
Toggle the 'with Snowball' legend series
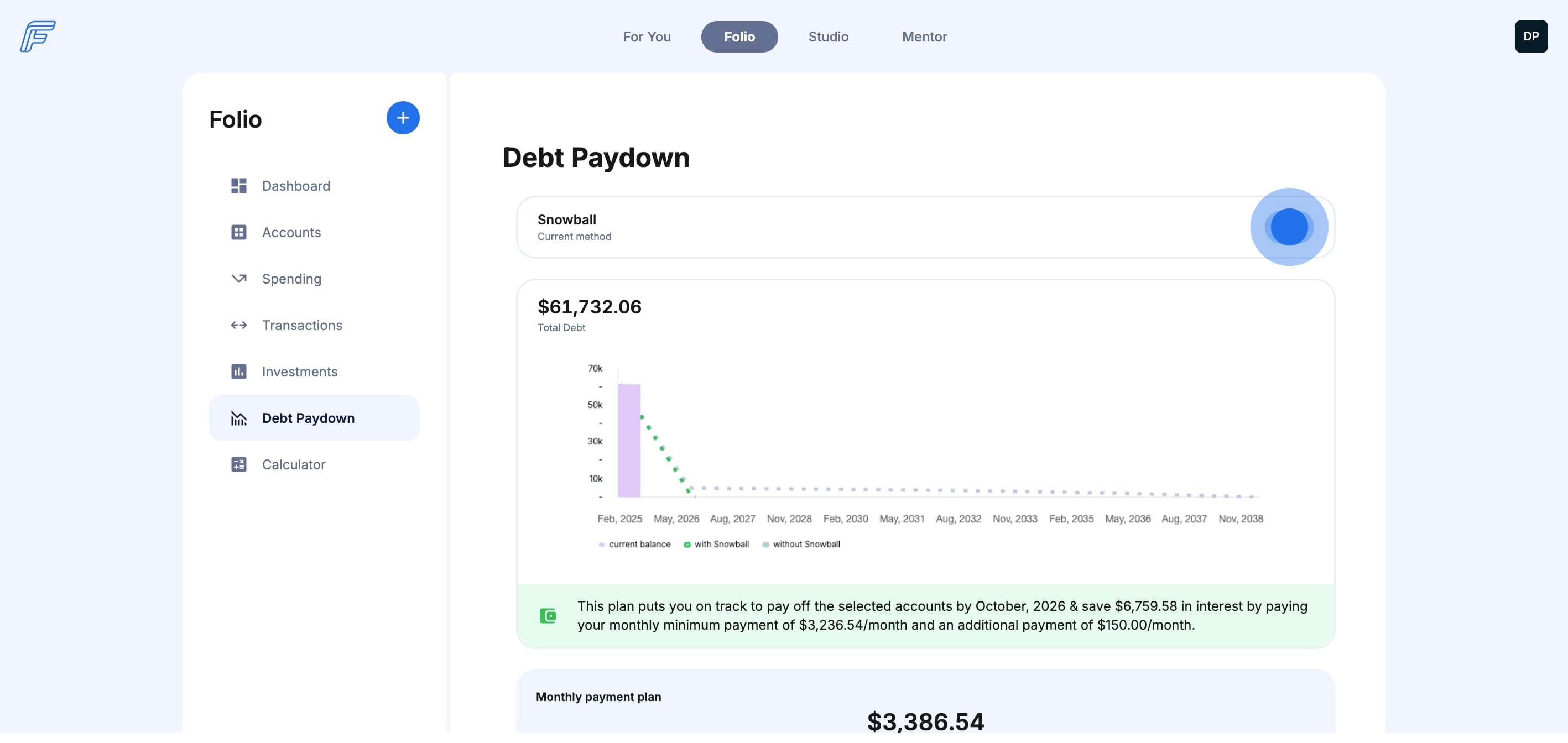[721, 545]
